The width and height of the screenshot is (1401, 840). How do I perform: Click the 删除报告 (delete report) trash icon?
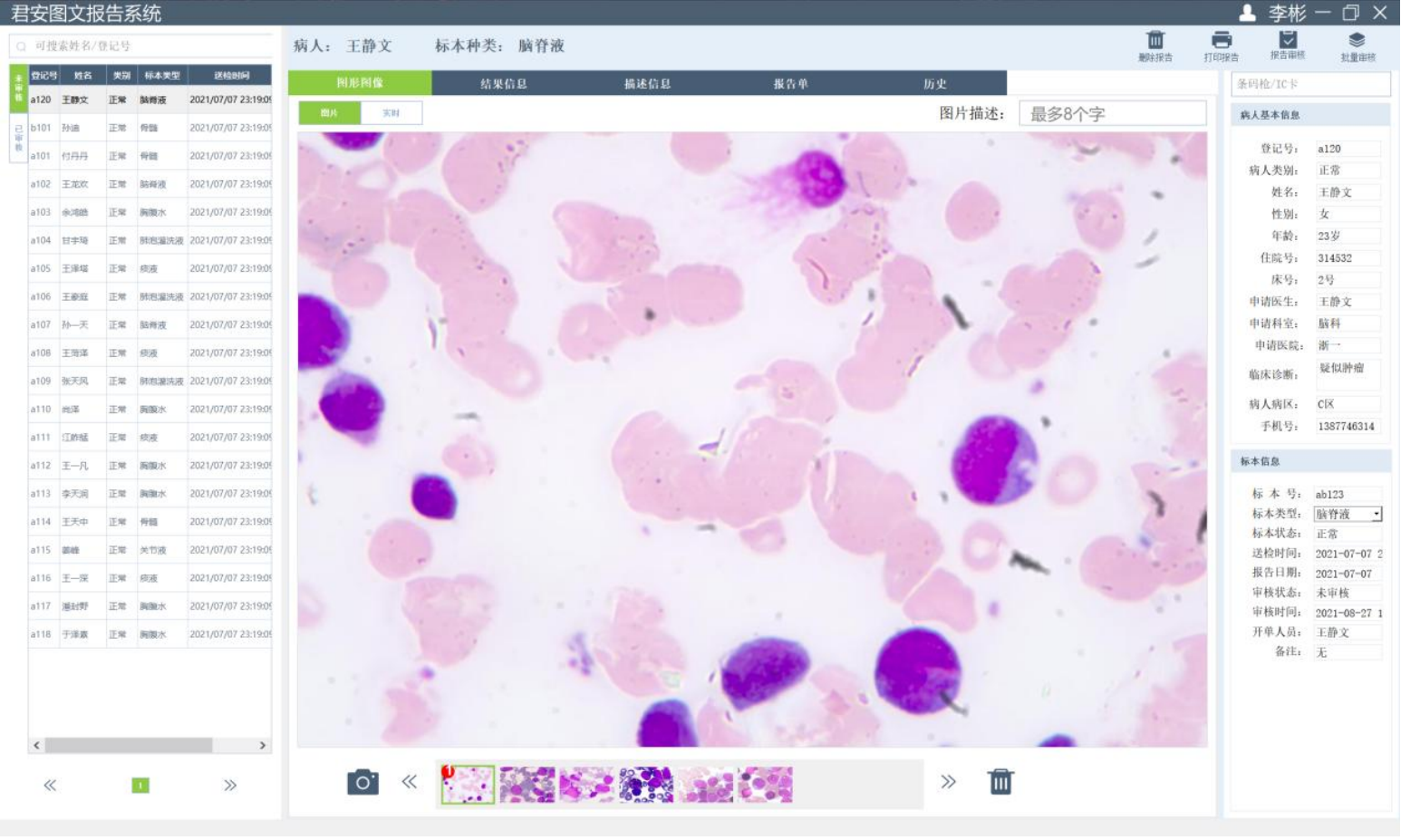(1155, 40)
